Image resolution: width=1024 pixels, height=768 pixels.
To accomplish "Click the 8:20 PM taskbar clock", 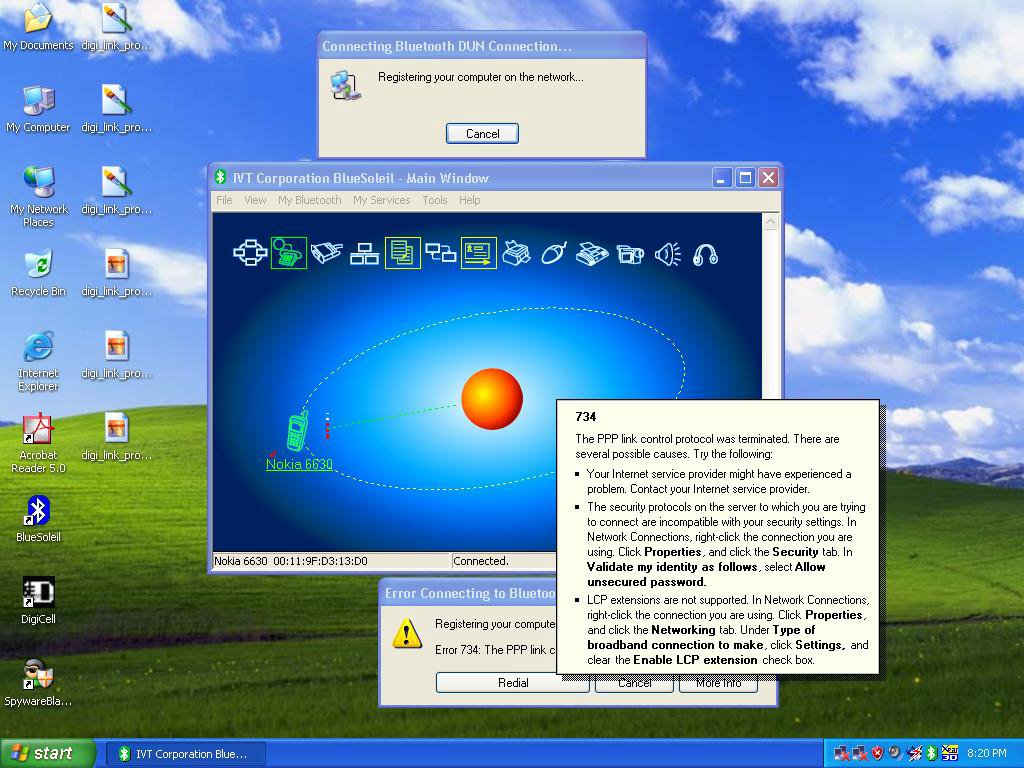I will coord(987,754).
